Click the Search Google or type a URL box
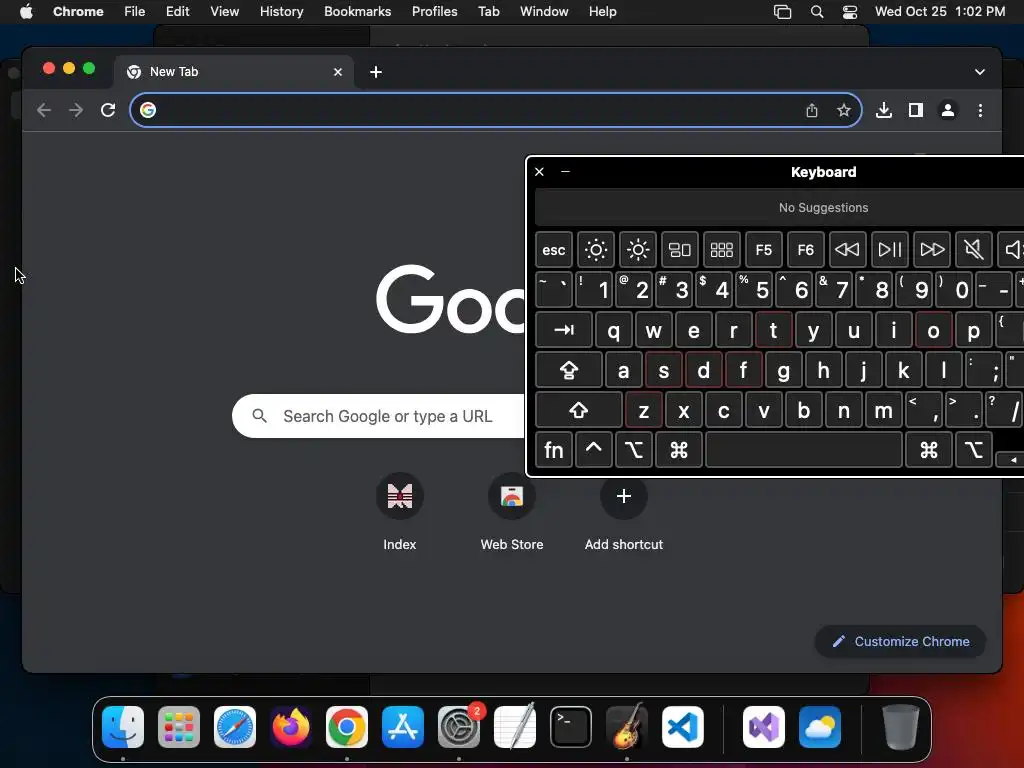The height and width of the screenshot is (768, 1024). pyautogui.click(x=379, y=416)
